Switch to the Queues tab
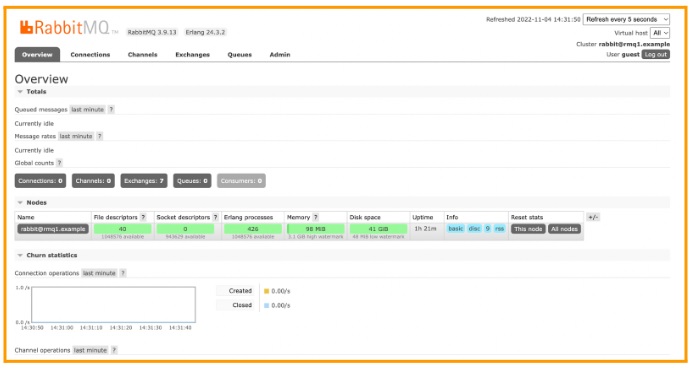 point(240,55)
